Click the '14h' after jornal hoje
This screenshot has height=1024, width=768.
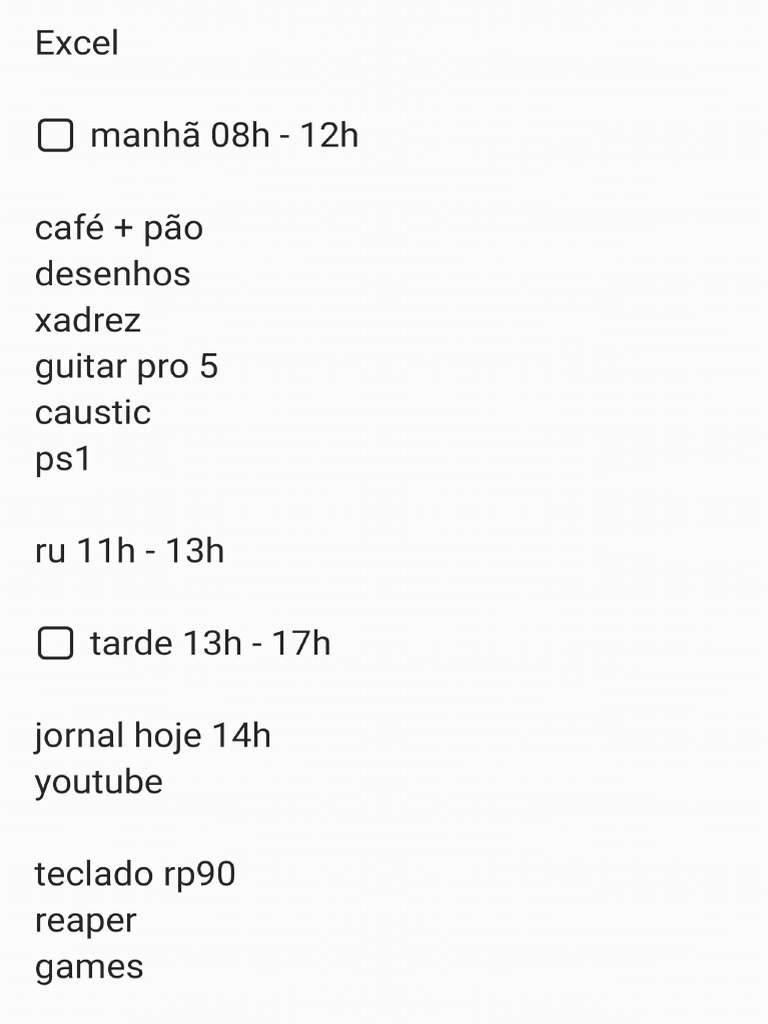[241, 735]
